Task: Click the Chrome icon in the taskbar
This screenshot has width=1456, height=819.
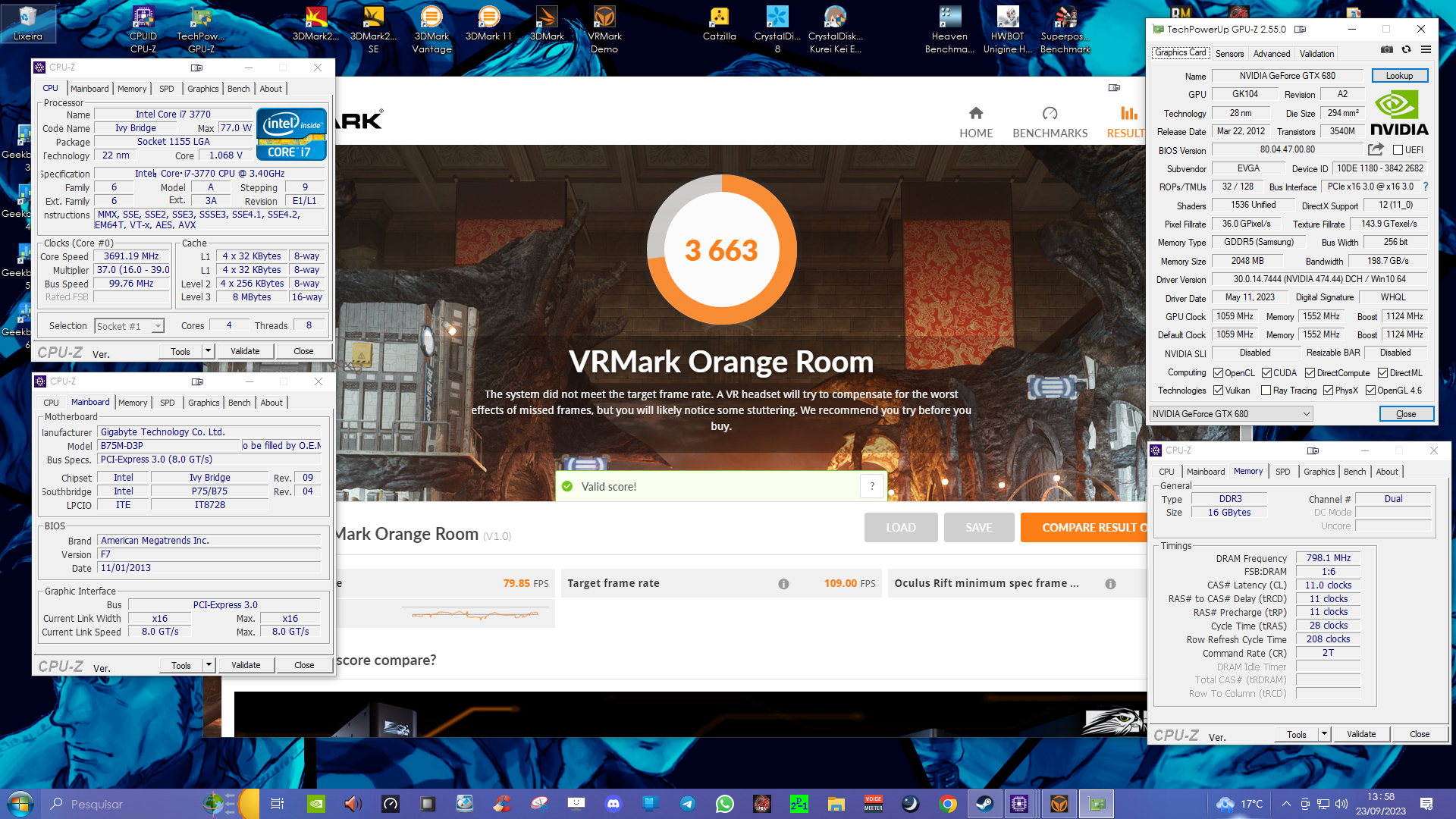Action: (x=948, y=804)
